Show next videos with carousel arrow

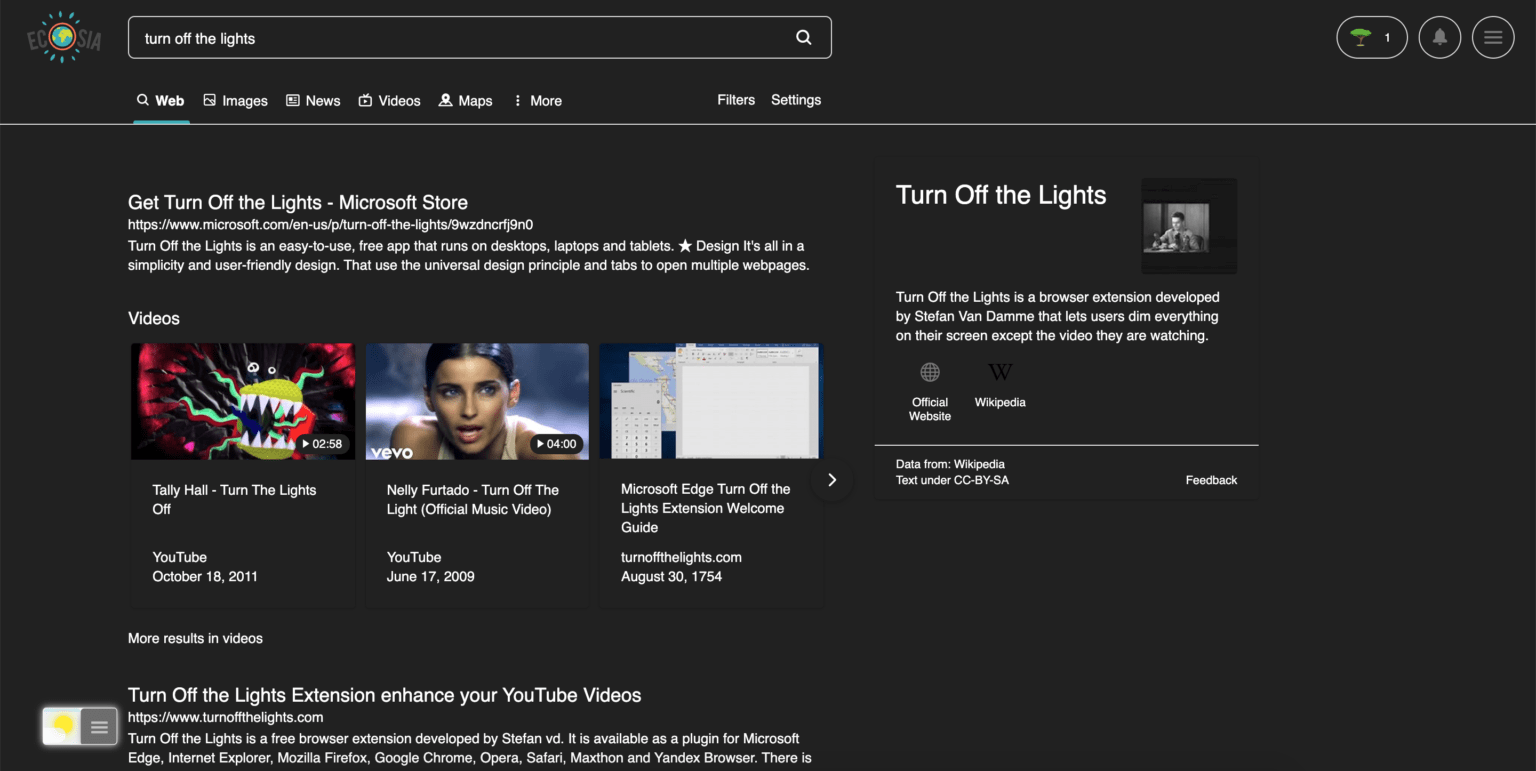(832, 480)
